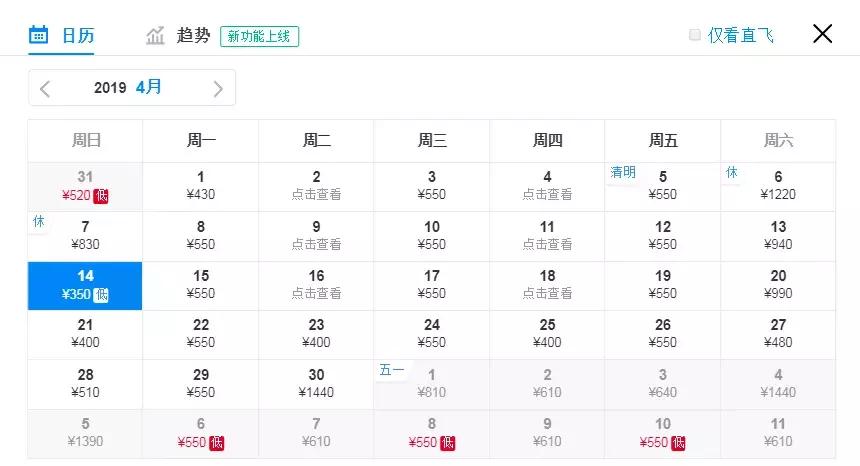The height and width of the screenshot is (466, 860).
Task: Click the 低 badge on May 8
Action: point(447,442)
